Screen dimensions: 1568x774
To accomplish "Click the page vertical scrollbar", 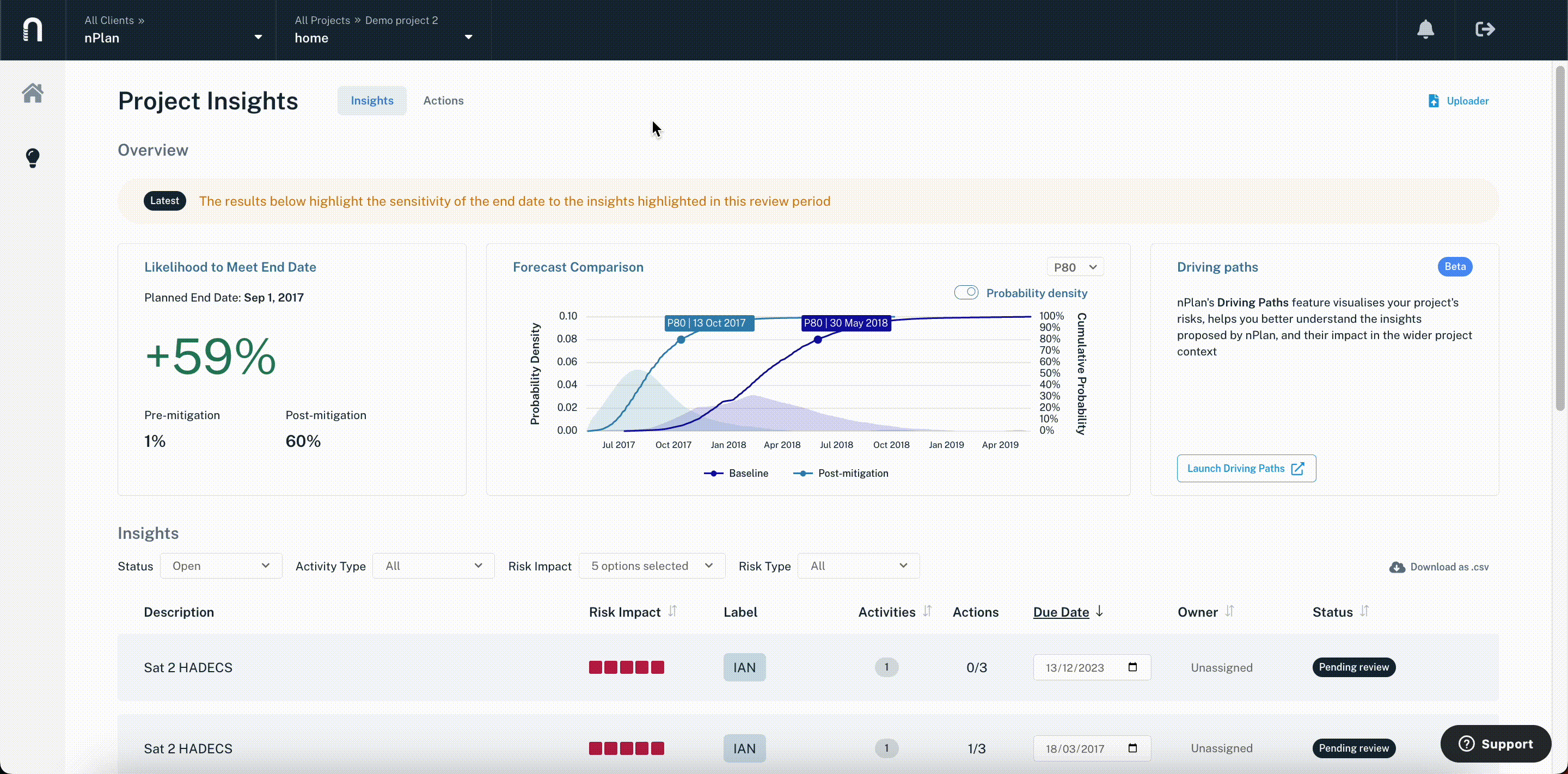I will (x=1560, y=237).
